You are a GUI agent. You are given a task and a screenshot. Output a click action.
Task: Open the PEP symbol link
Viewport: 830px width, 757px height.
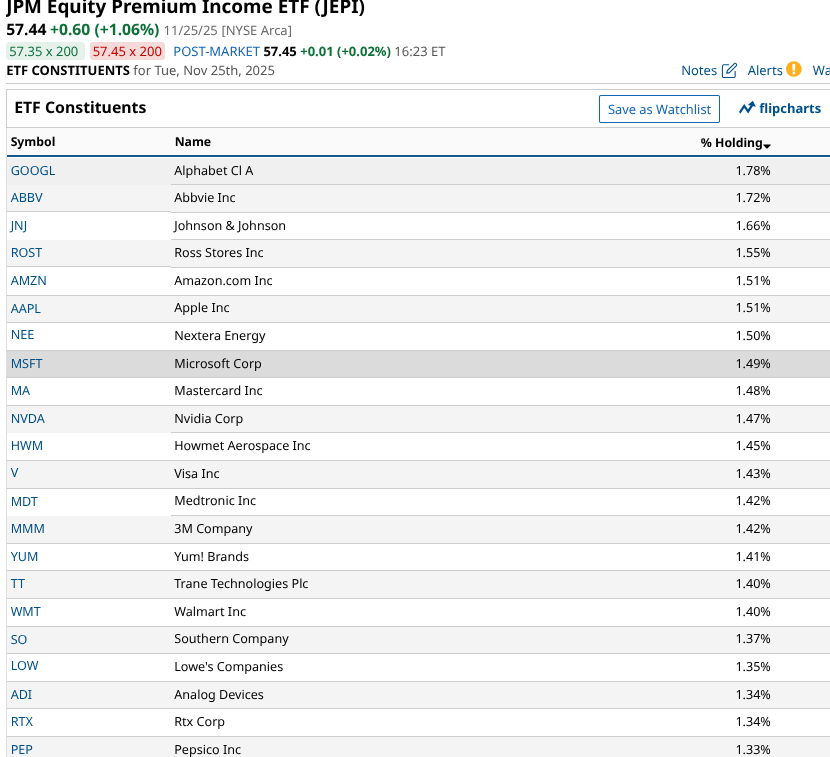(x=22, y=749)
